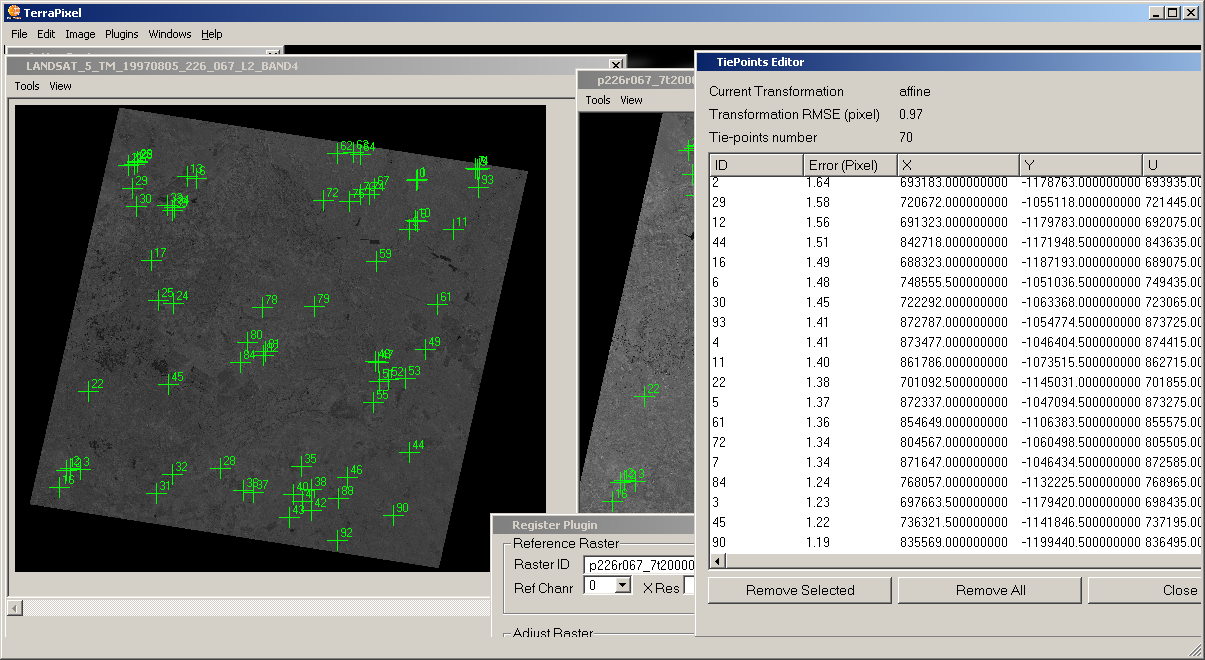Click tie-point 22 in the p226r067 window
Image resolution: width=1205 pixels, height=660 pixels.
645,396
